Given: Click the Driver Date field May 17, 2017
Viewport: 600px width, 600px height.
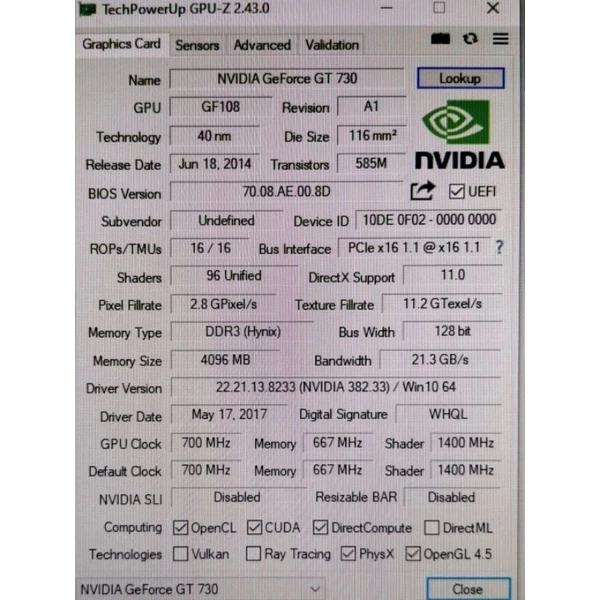Looking at the screenshot, I should pos(229,414).
